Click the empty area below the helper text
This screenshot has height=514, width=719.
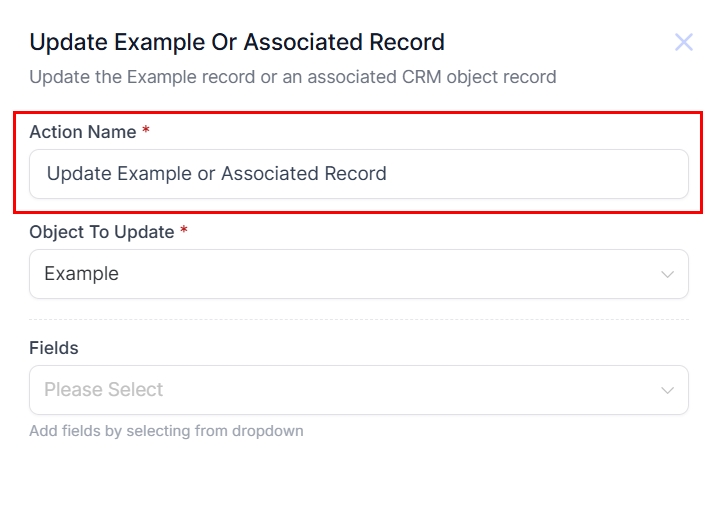[x=358, y=480]
